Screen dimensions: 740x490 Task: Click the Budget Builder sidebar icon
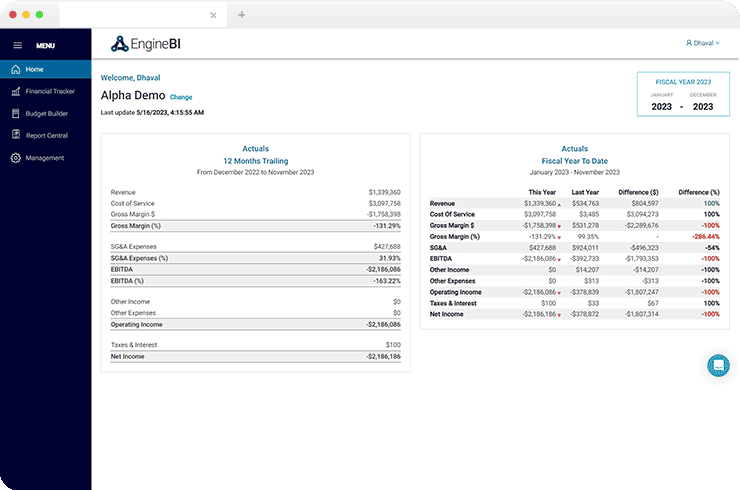coord(16,113)
